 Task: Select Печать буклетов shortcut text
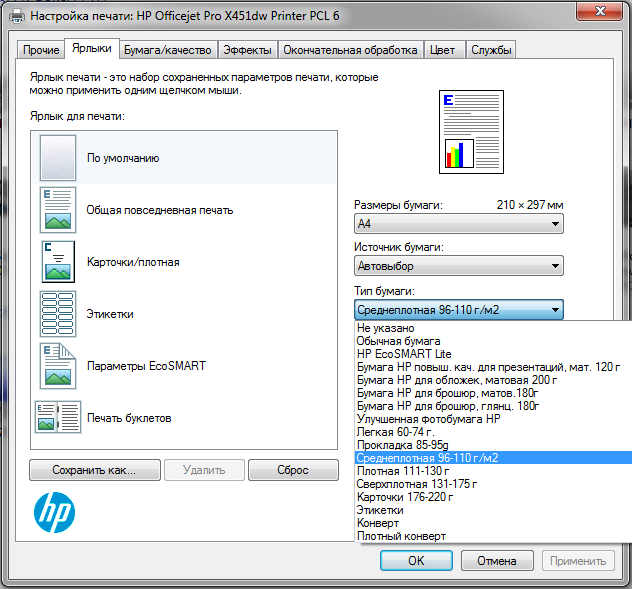tap(129, 418)
